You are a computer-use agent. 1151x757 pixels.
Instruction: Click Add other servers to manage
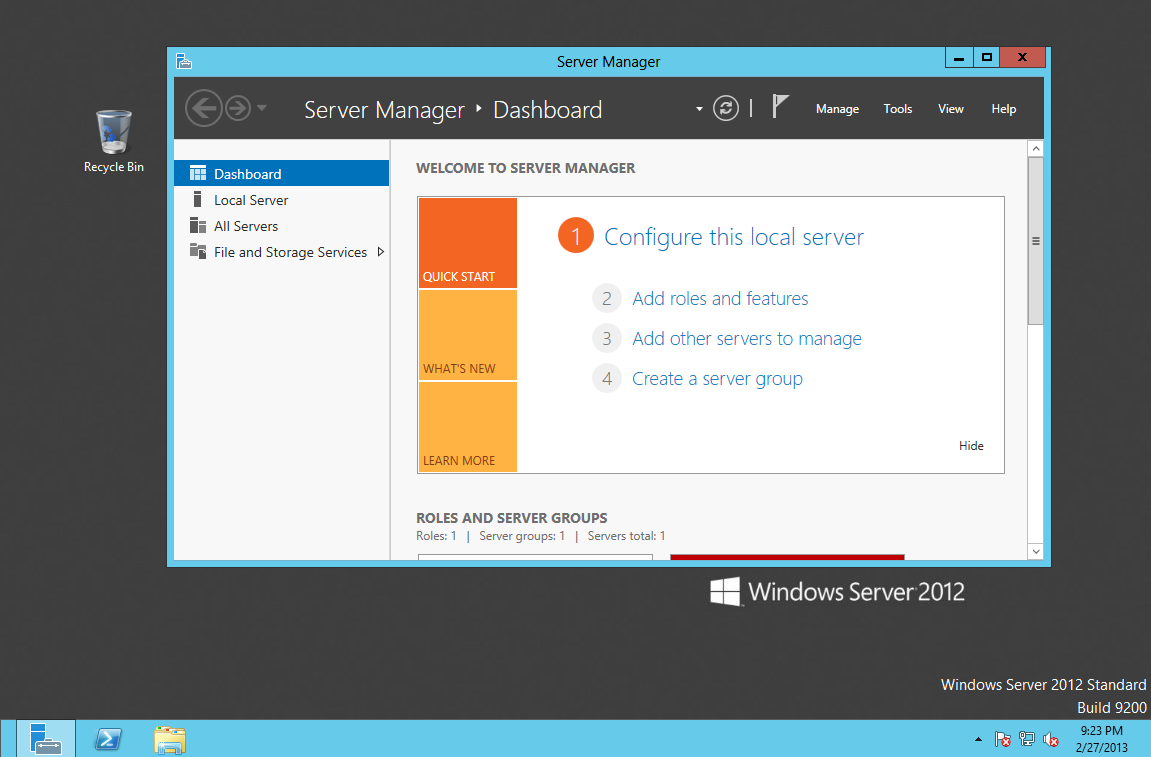click(747, 338)
